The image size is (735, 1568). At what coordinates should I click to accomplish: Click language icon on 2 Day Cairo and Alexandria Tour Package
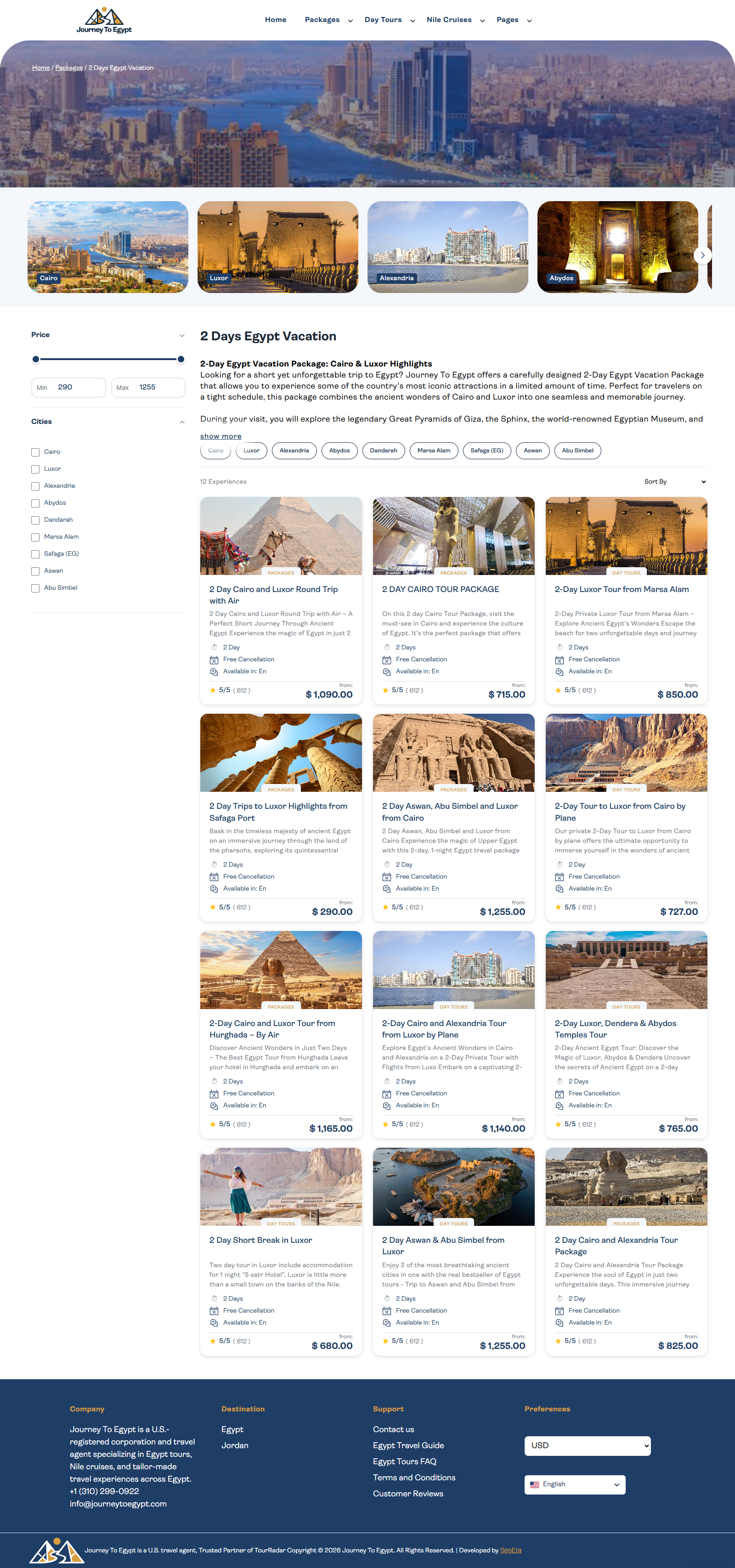point(559,1323)
